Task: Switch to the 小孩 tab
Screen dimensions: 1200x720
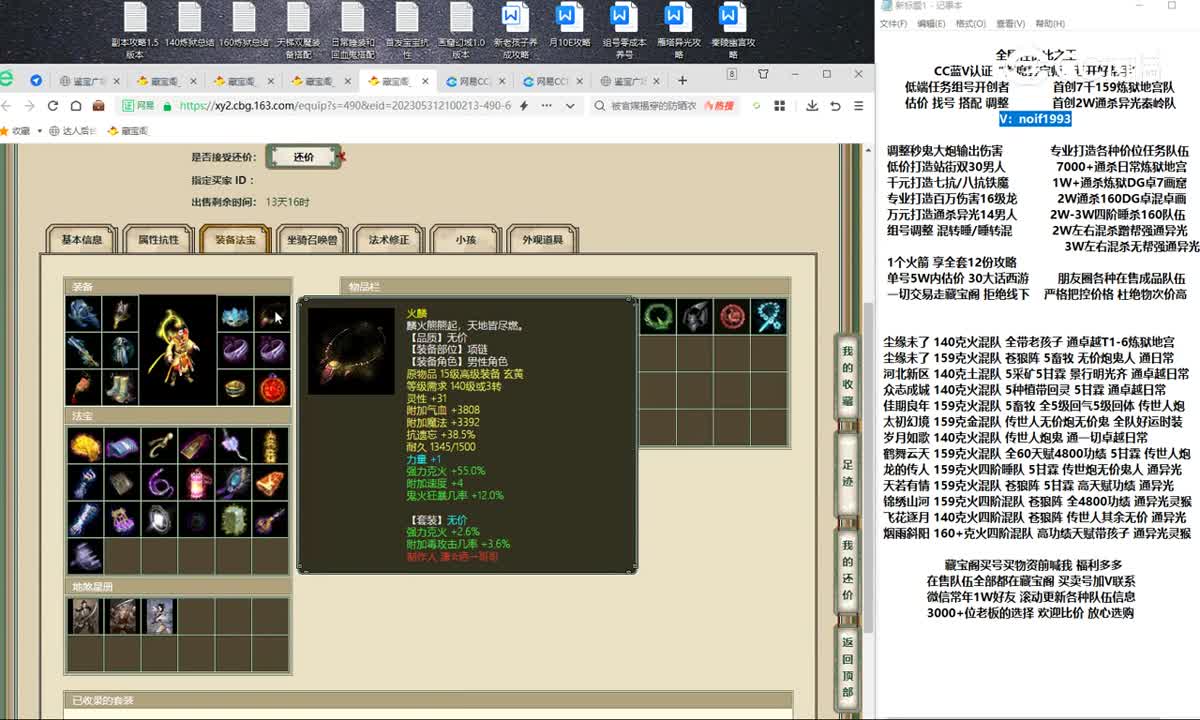Action: point(465,240)
